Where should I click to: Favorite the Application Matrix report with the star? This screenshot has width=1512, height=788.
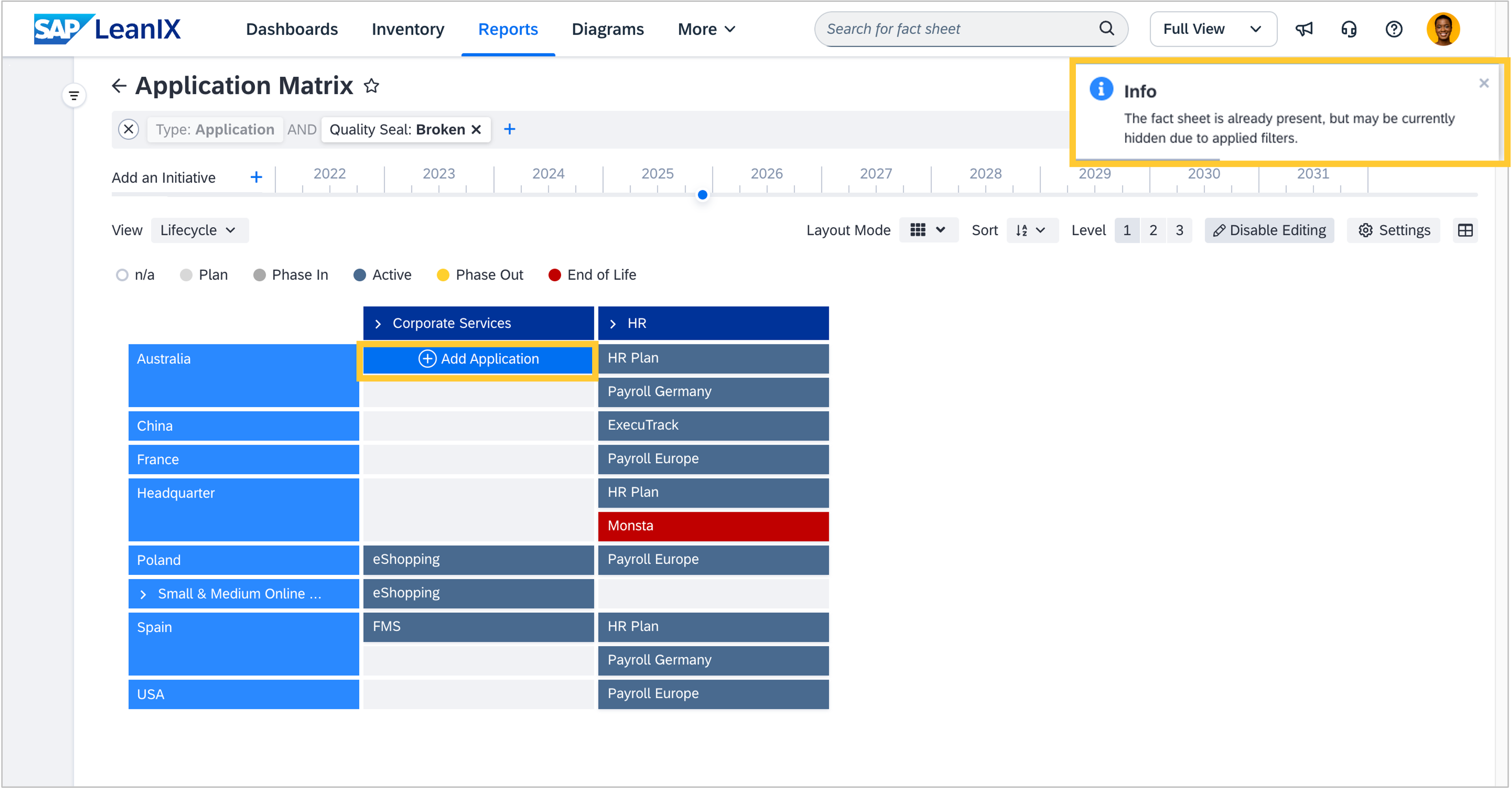[x=372, y=86]
